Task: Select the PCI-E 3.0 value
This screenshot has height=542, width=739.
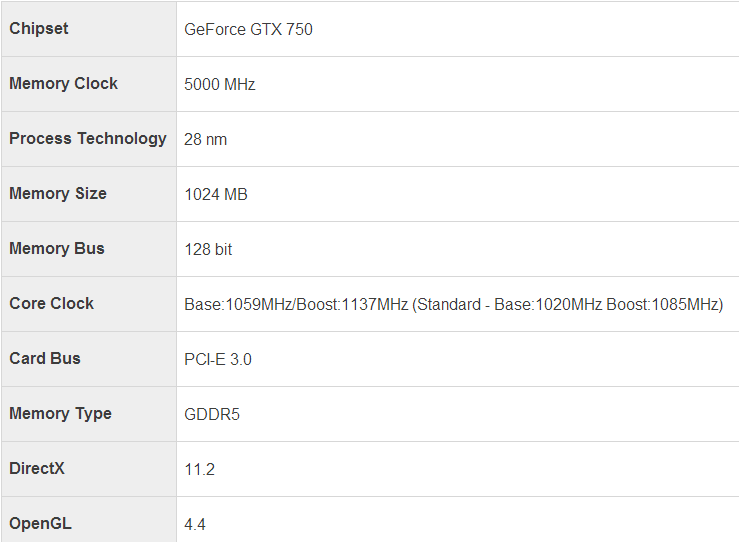Action: [x=218, y=360]
